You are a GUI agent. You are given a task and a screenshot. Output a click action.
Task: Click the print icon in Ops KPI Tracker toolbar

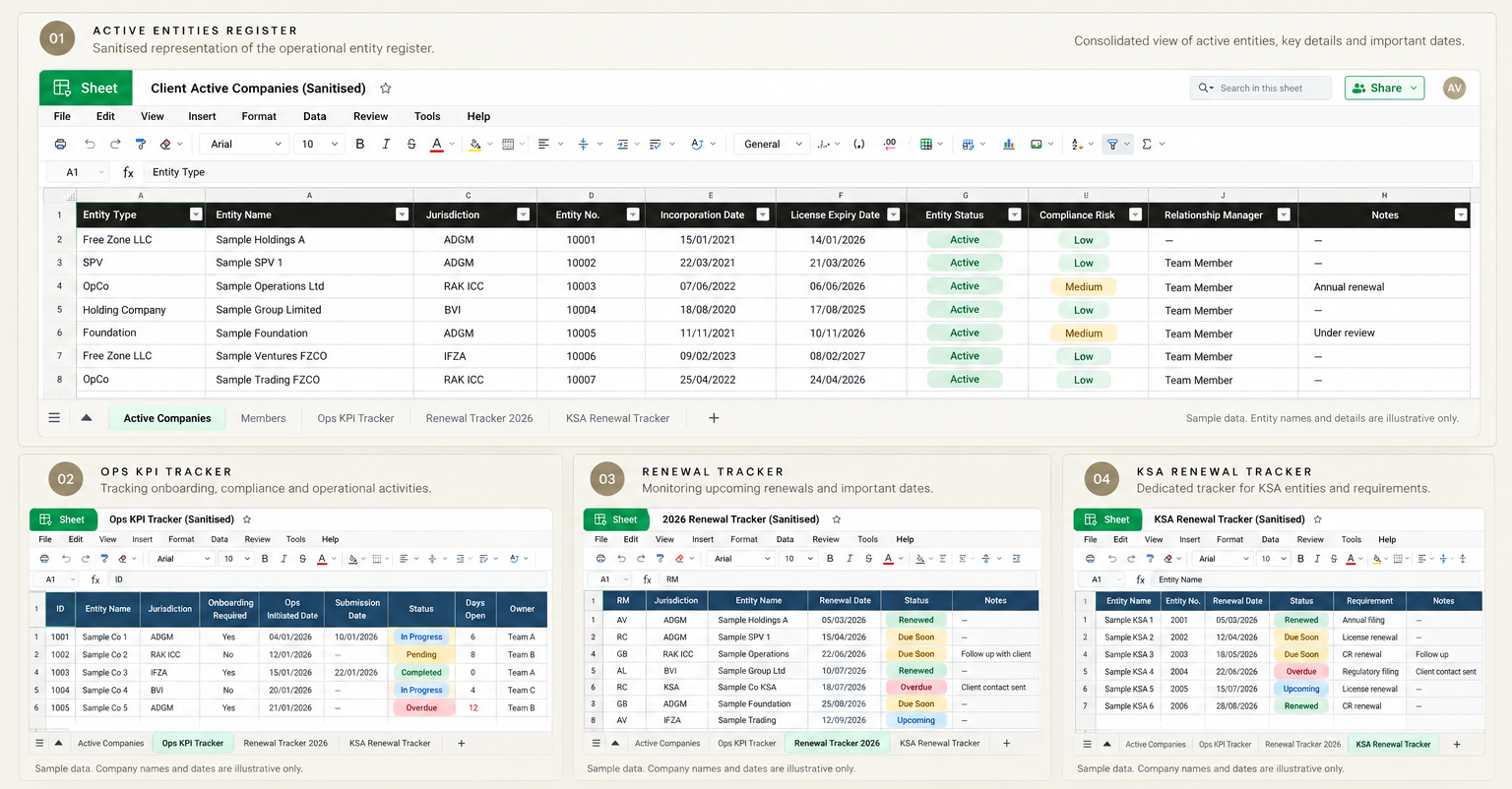point(45,559)
